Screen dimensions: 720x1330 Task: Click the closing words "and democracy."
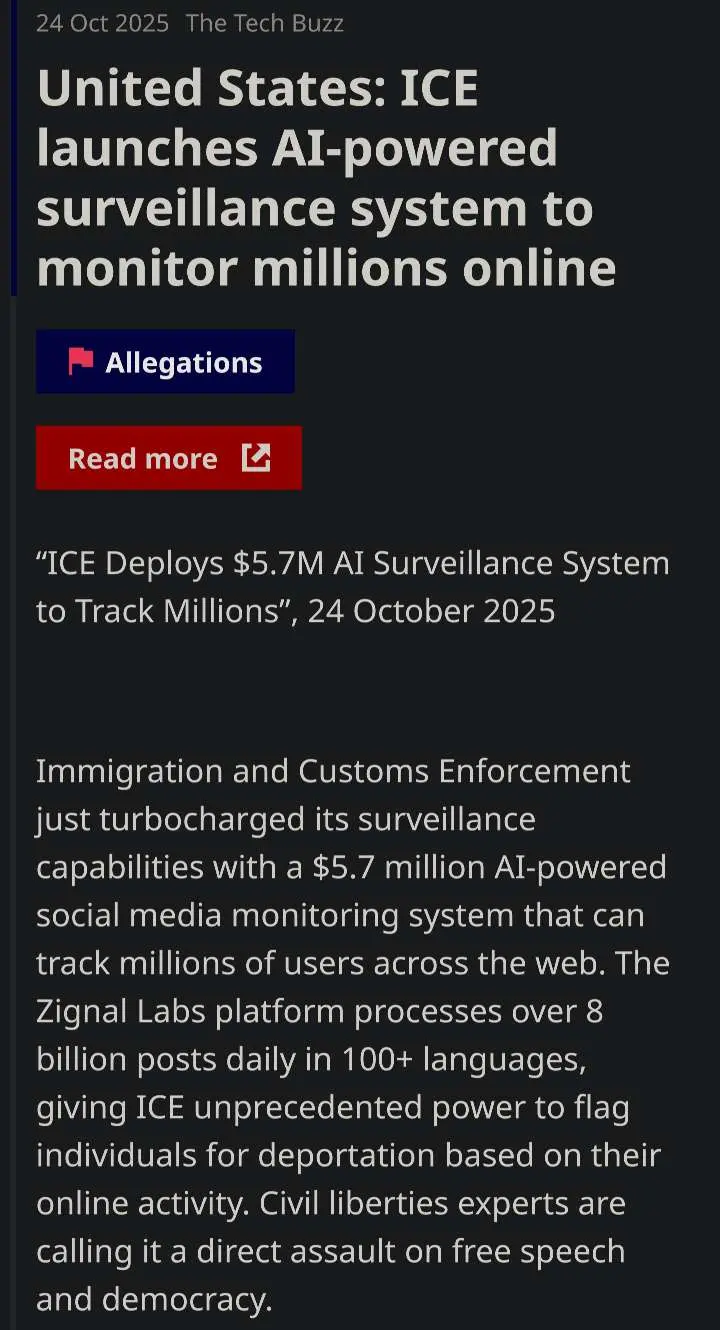click(x=154, y=1299)
